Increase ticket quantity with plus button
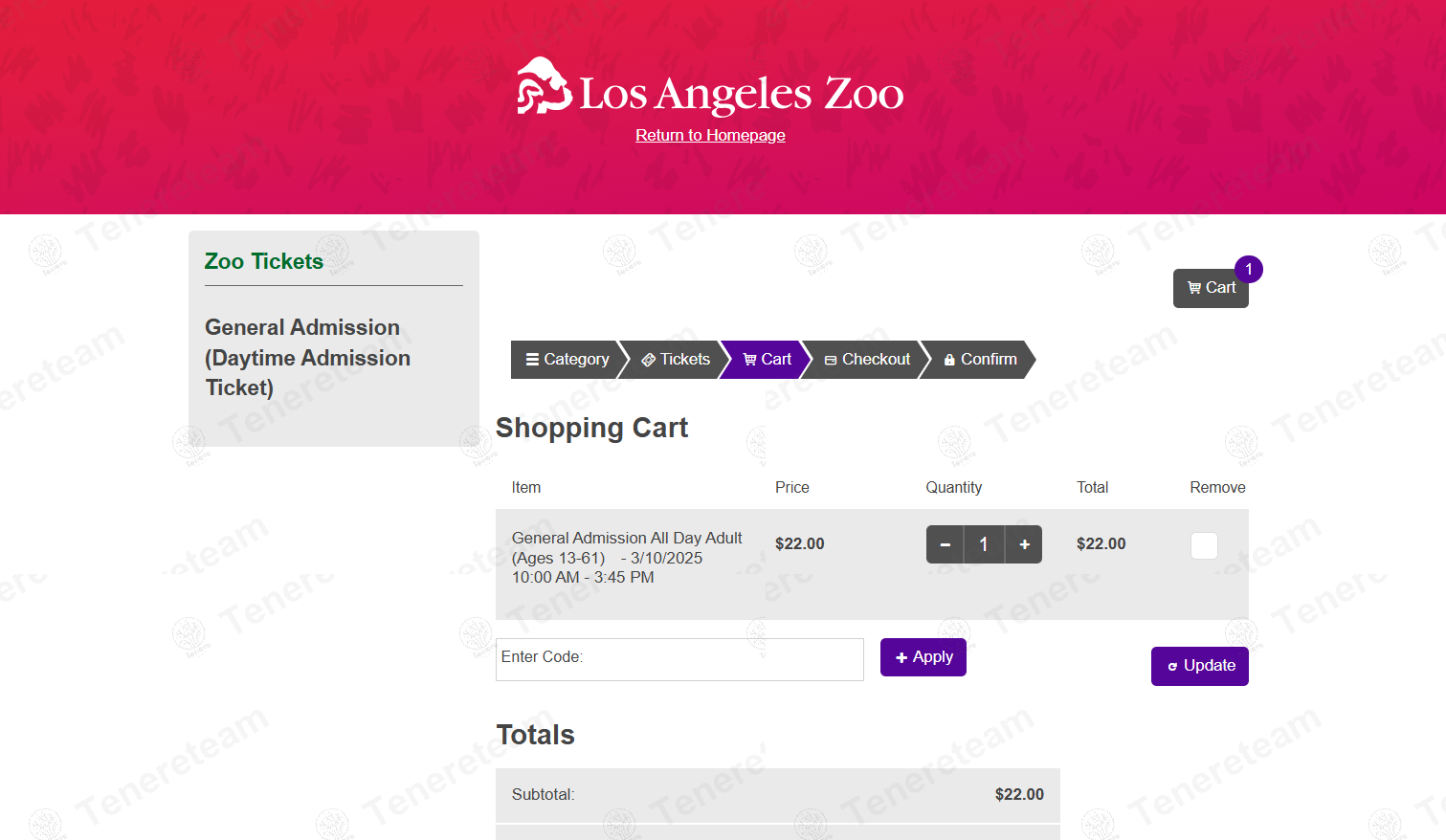The image size is (1446, 840). click(1024, 544)
